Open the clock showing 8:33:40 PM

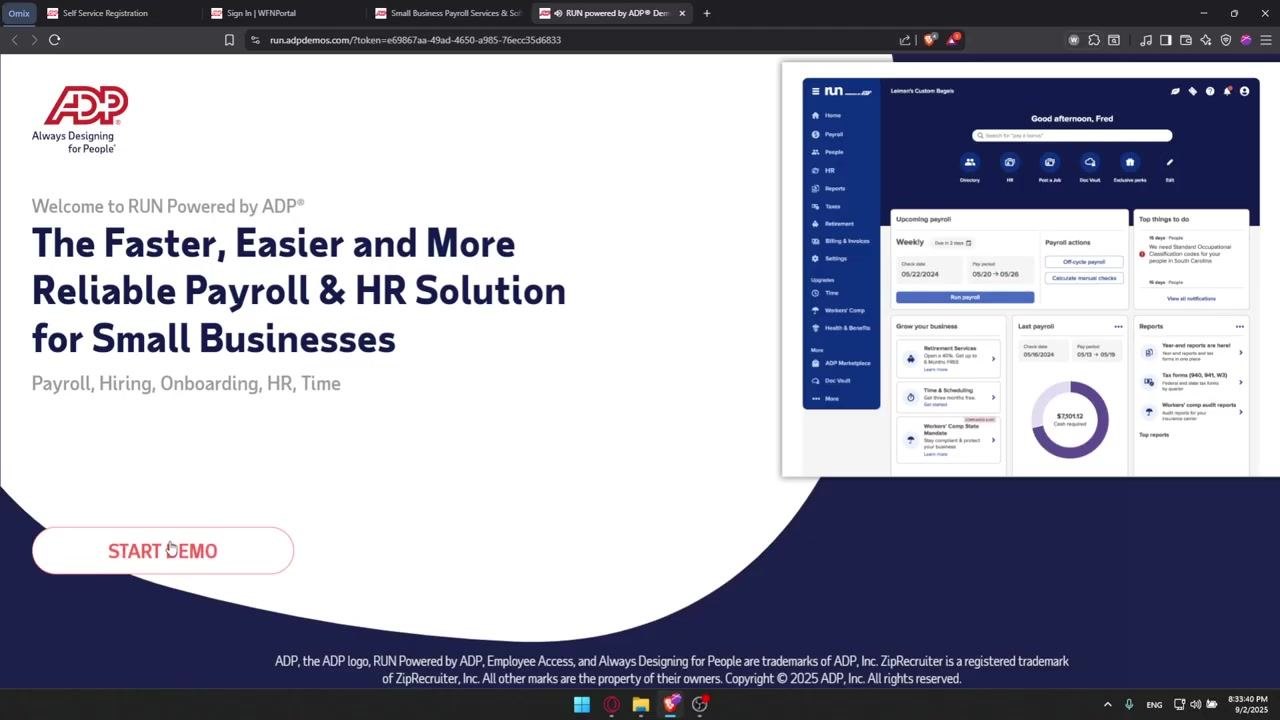tap(1248, 704)
